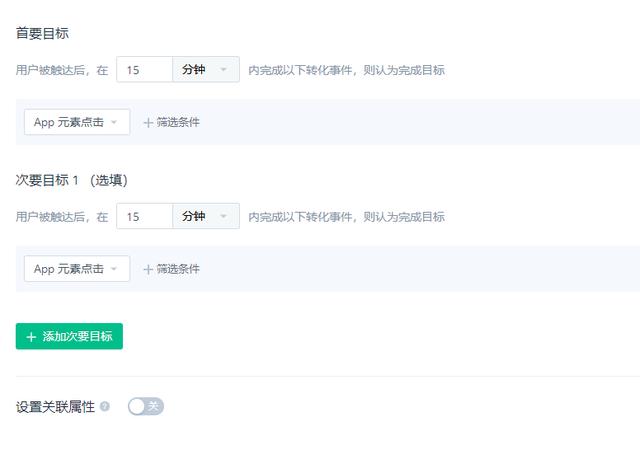The width and height of the screenshot is (640, 464).
Task: Expand the App 元素点击 event selector under 次要目标 1
Action: (x=76, y=269)
